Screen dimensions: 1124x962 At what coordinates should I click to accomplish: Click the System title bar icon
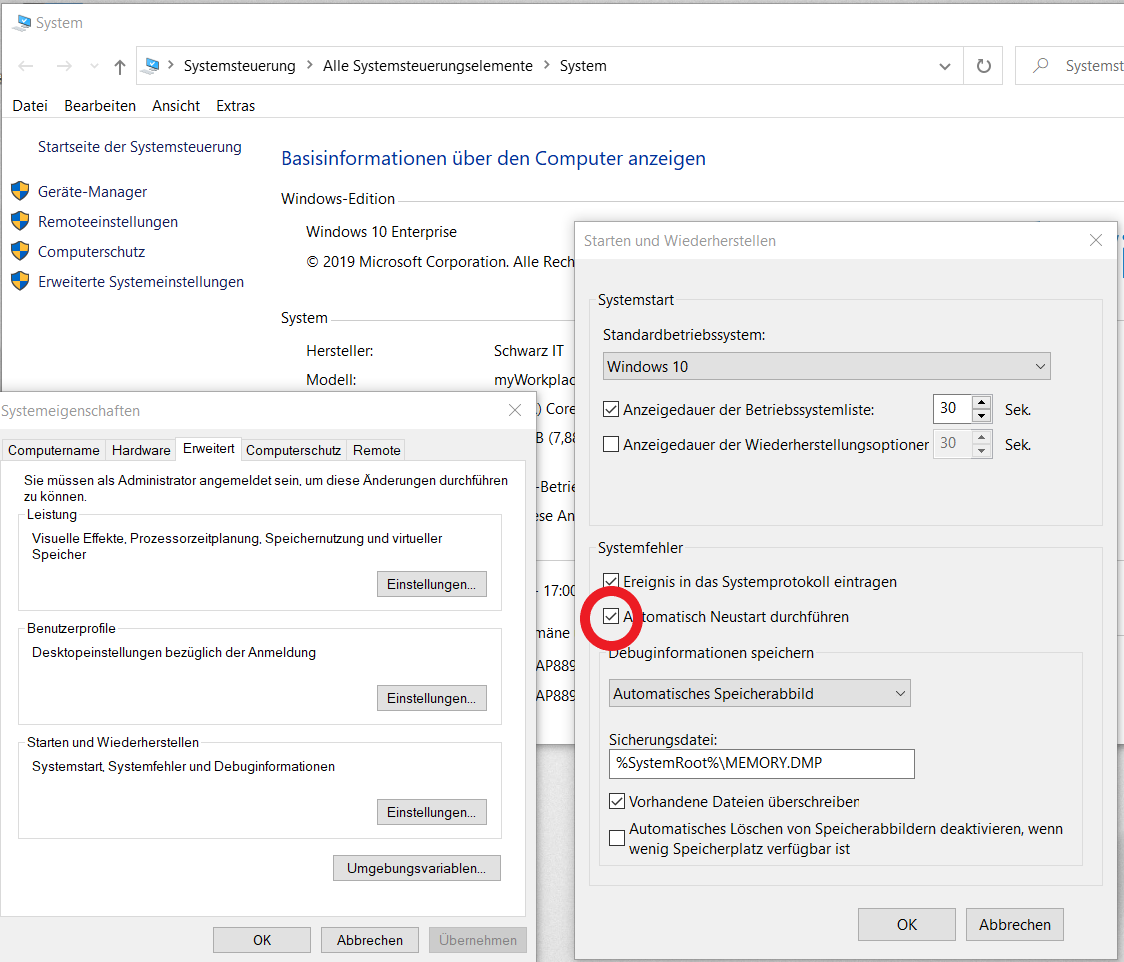[x=22, y=23]
